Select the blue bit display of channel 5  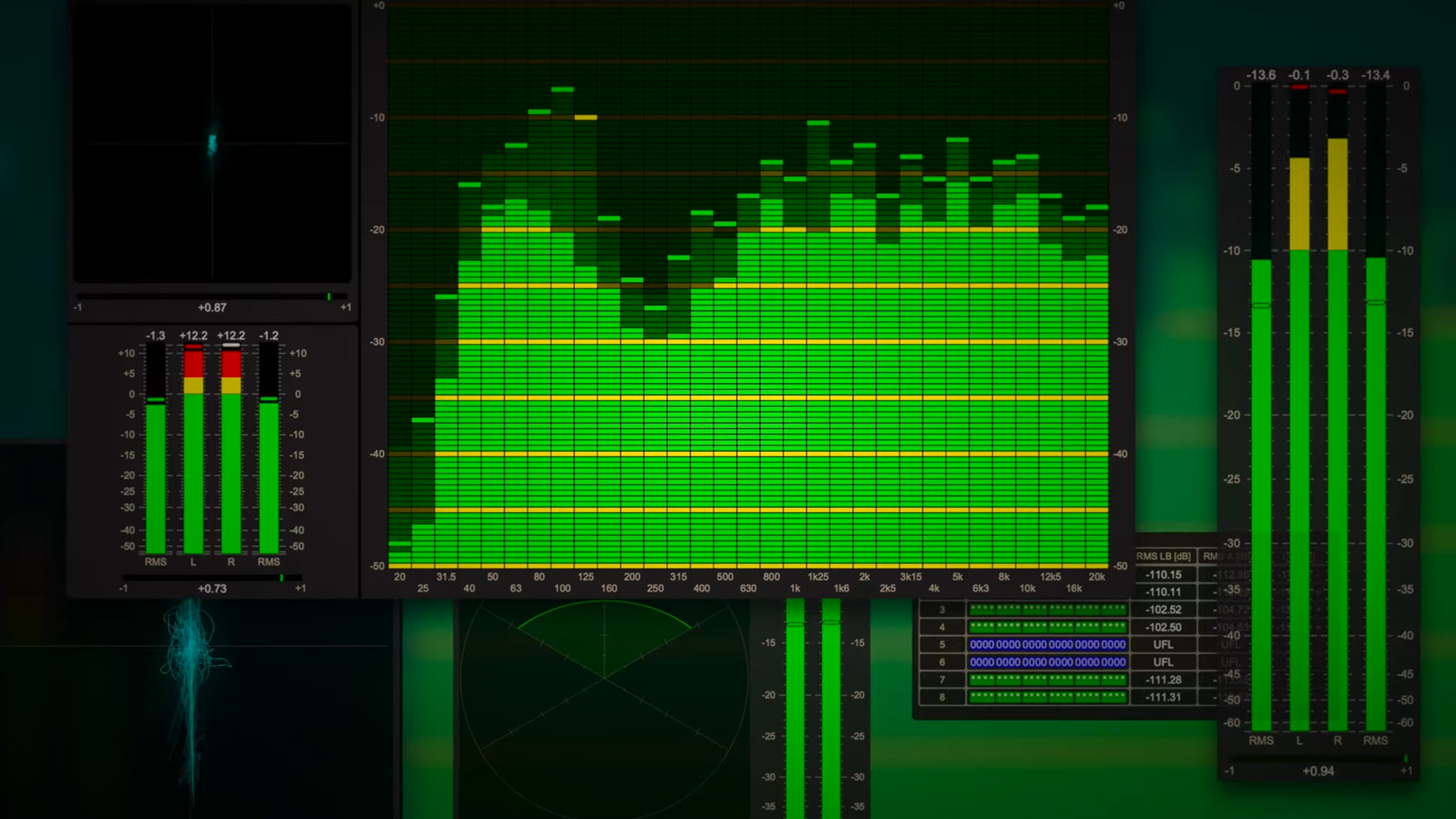tap(1047, 645)
